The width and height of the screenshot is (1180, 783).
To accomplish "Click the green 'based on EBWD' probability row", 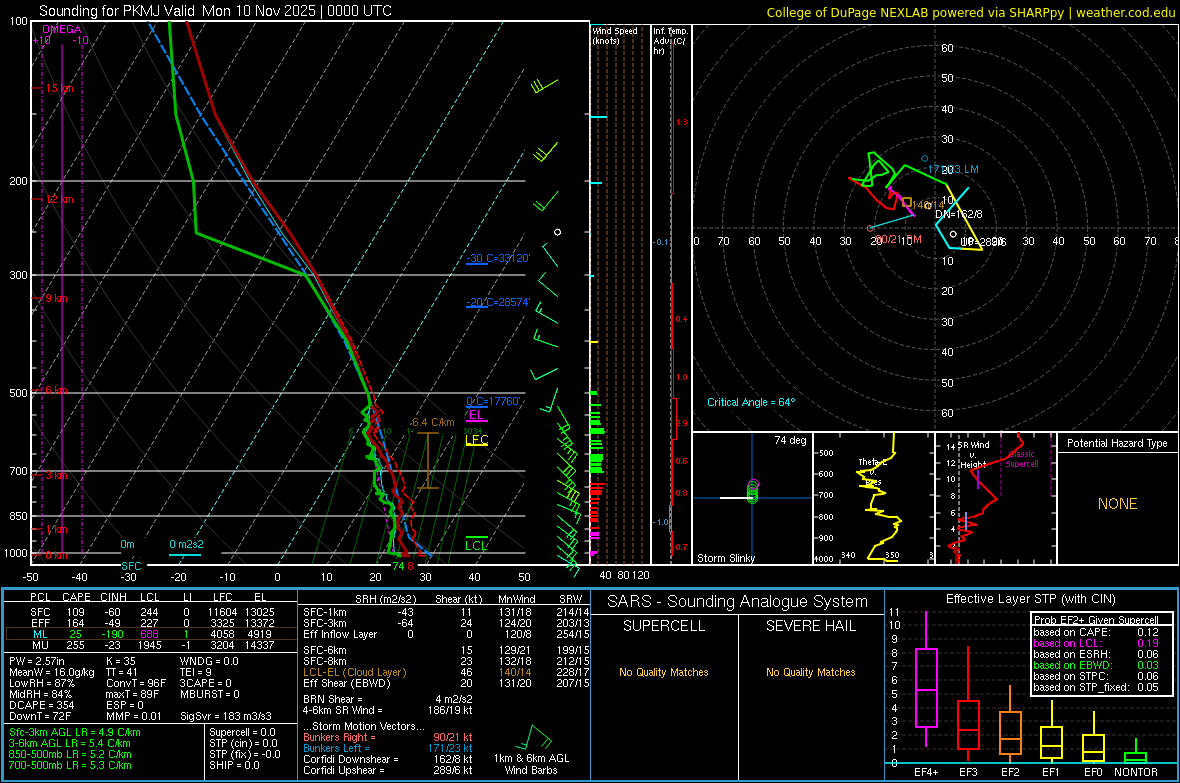I will [x=1096, y=665].
